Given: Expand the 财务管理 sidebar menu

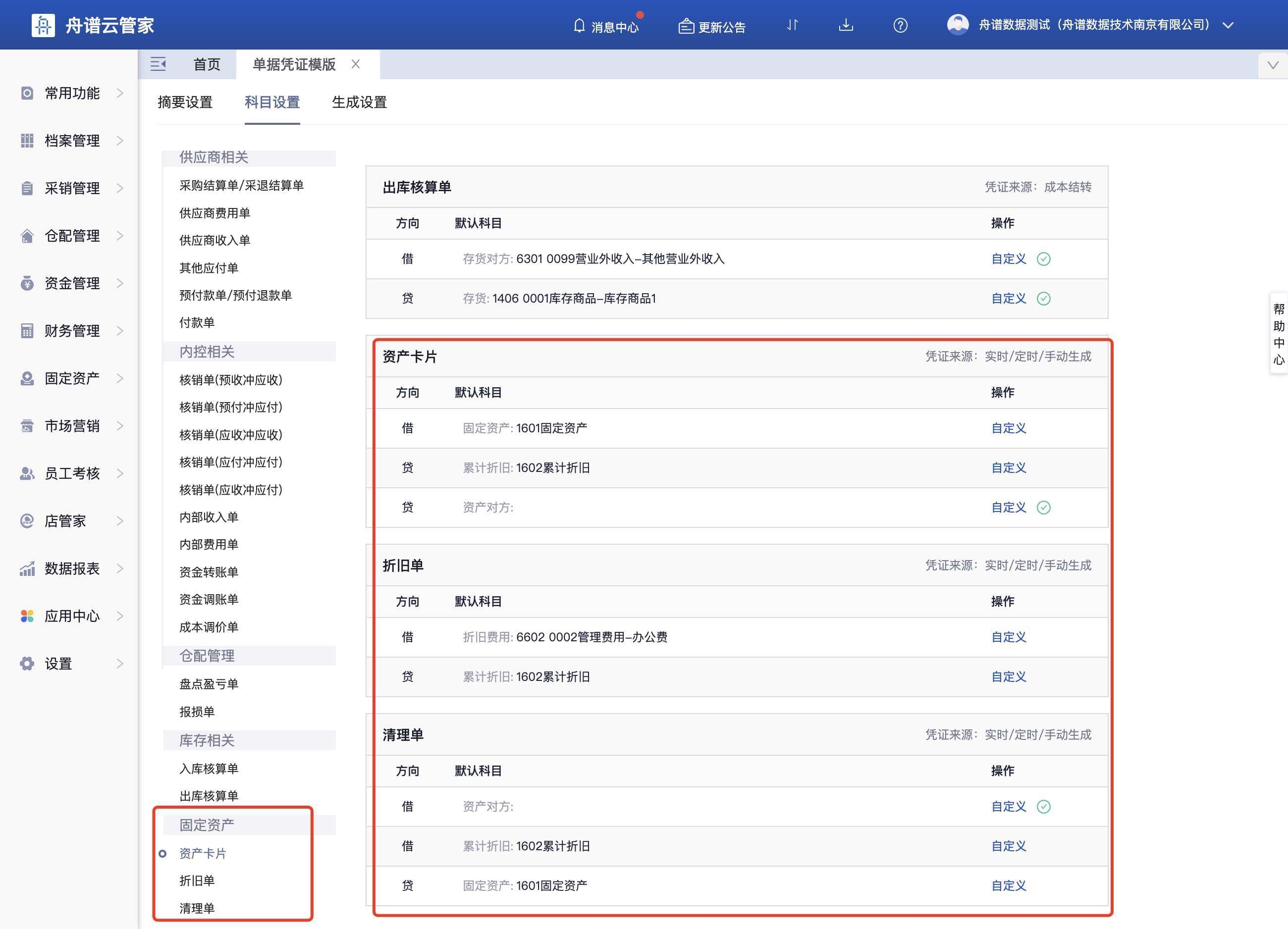Looking at the screenshot, I should (x=72, y=330).
